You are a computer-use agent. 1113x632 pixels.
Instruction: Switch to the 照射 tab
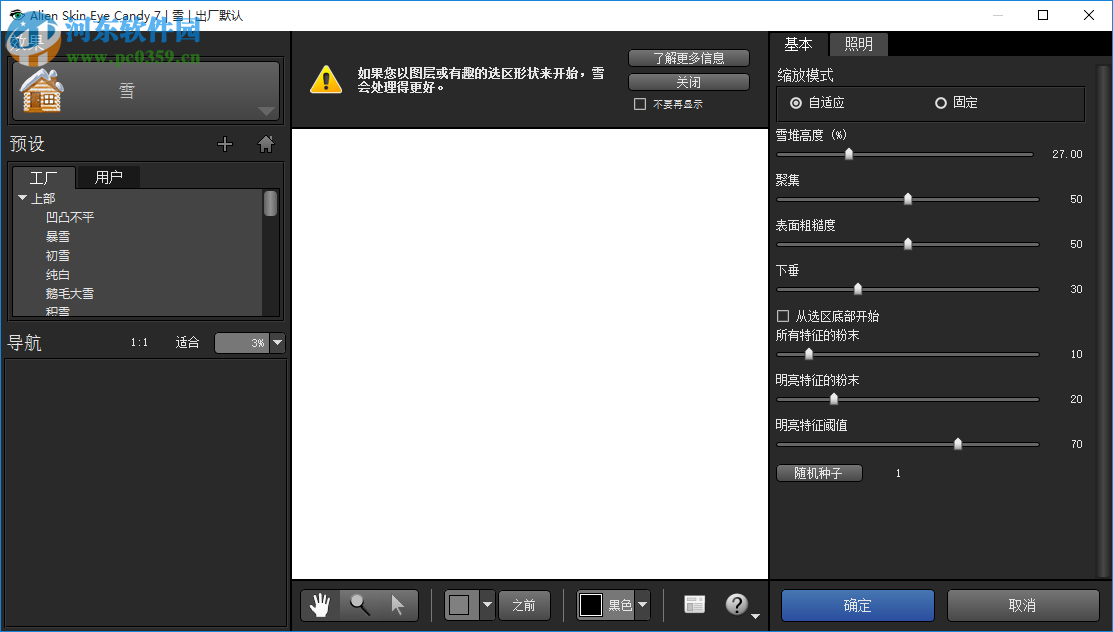(x=858, y=44)
